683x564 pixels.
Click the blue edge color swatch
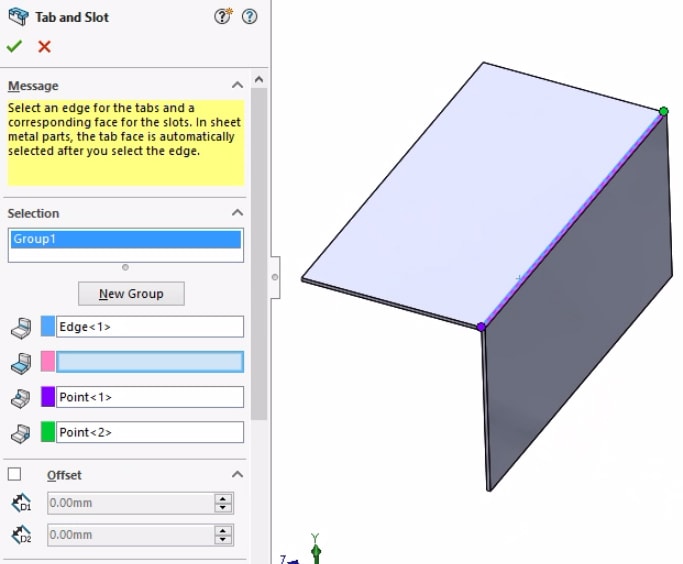coord(48,327)
